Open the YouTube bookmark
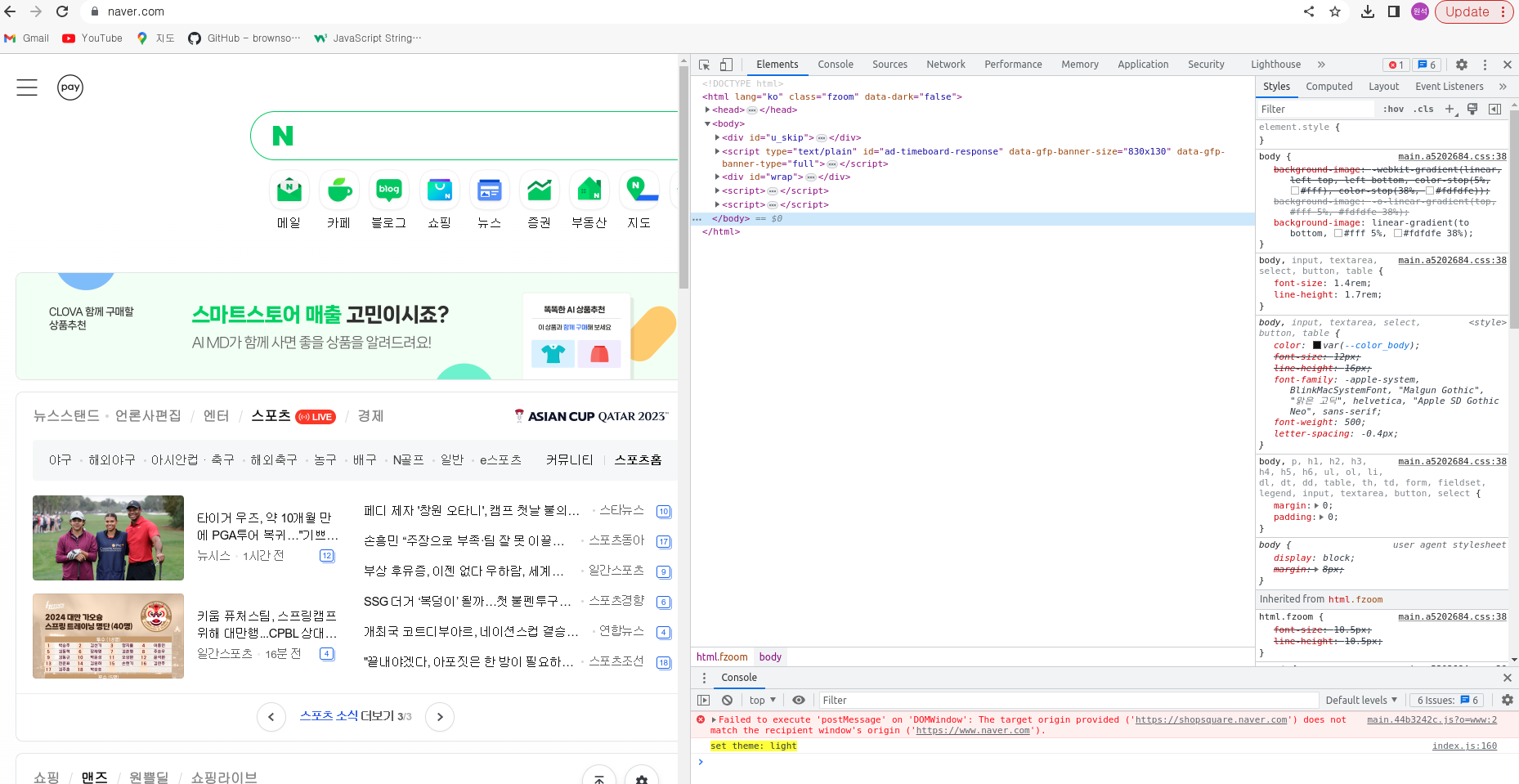The height and width of the screenshot is (784, 1519). pyautogui.click(x=92, y=38)
